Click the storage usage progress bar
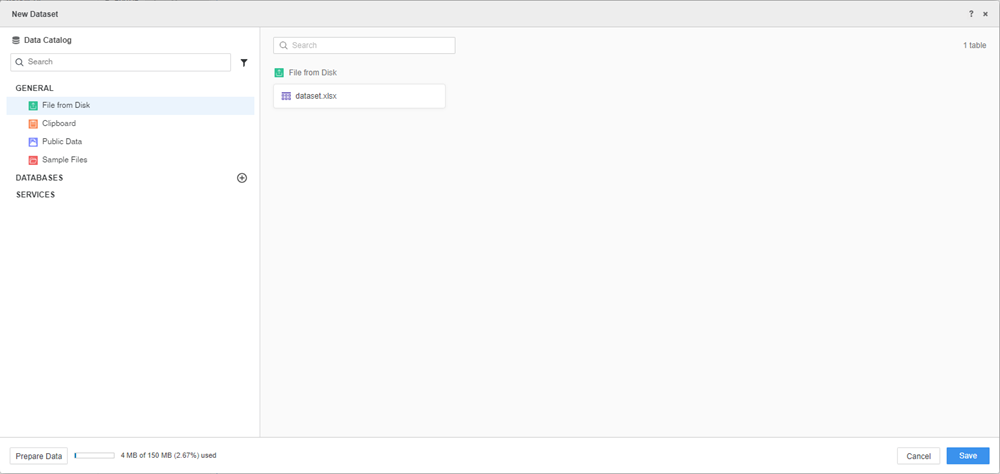Image resolution: width=1000 pixels, height=474 pixels. click(x=94, y=456)
